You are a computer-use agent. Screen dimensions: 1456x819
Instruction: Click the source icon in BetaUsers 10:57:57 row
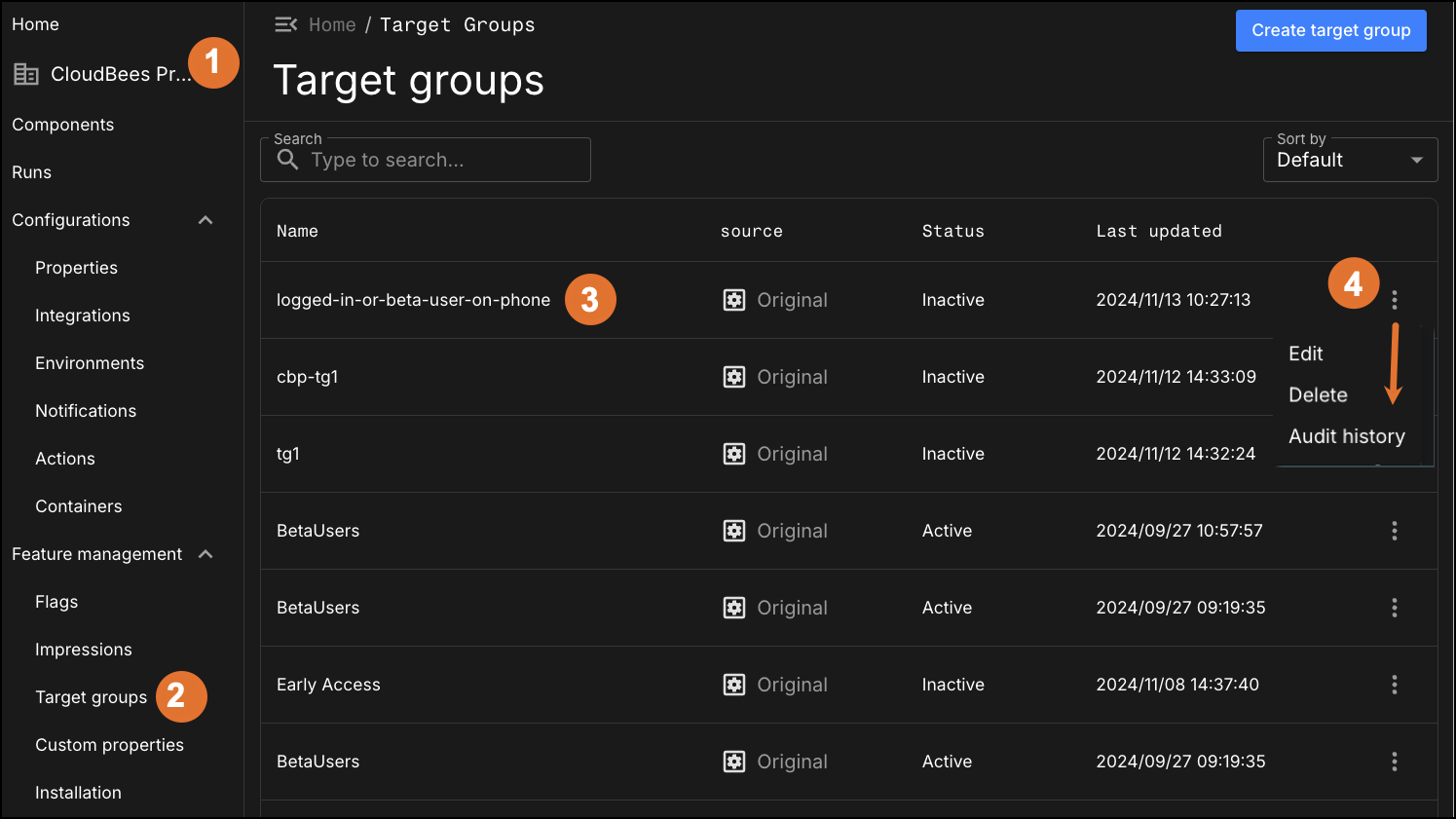(x=734, y=531)
